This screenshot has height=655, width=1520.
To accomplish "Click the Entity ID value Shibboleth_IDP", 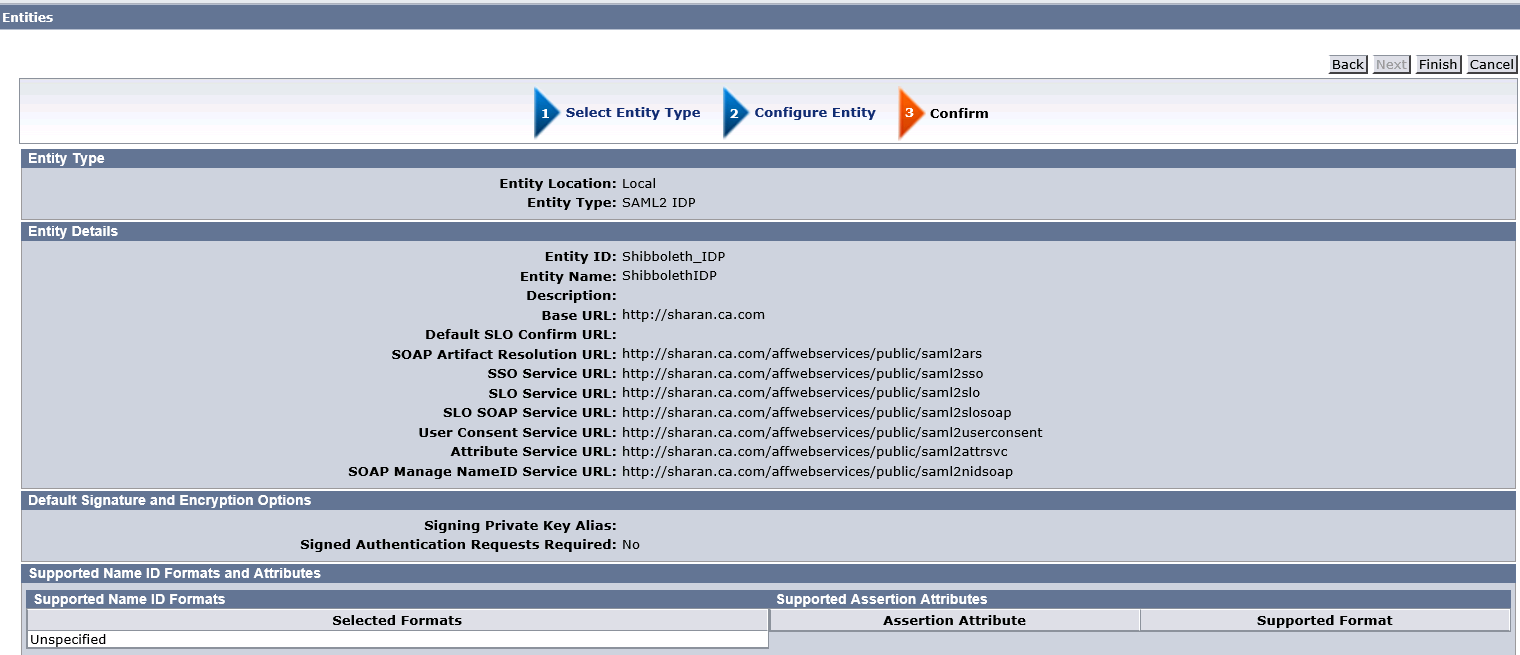I will [x=673, y=257].
